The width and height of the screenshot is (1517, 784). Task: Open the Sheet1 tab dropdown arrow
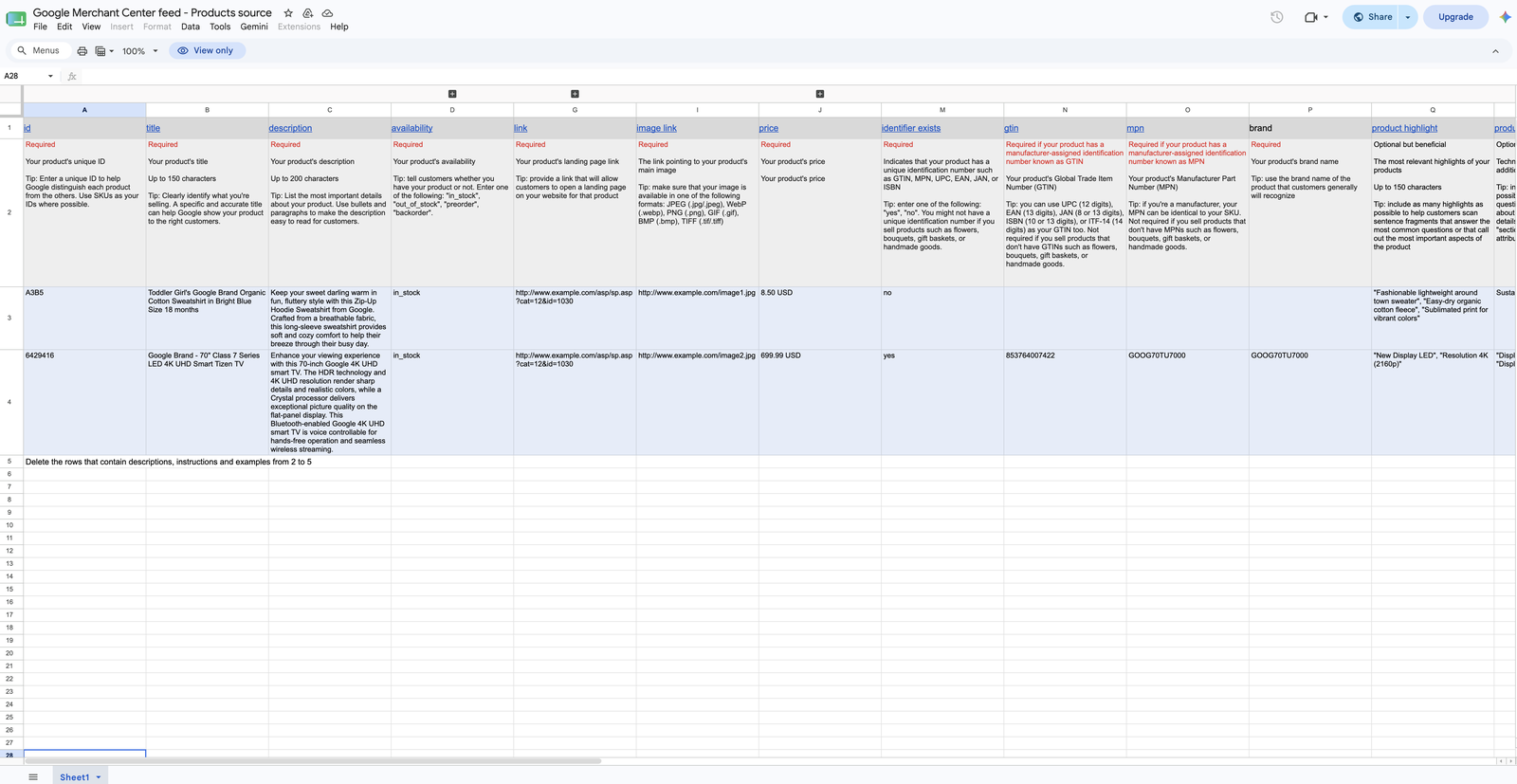pyautogui.click(x=99, y=777)
